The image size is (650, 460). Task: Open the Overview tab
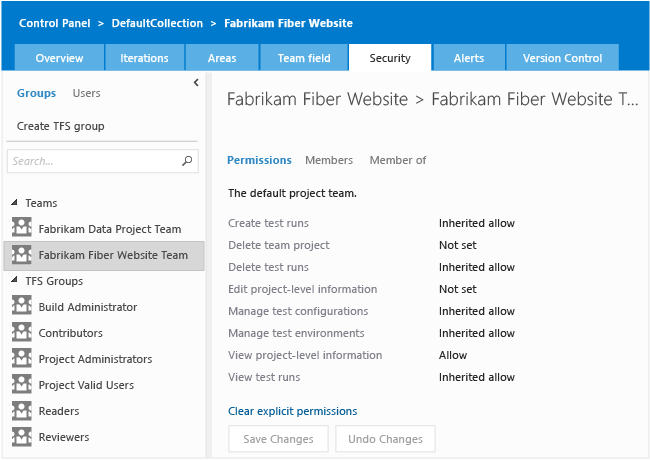click(x=59, y=58)
